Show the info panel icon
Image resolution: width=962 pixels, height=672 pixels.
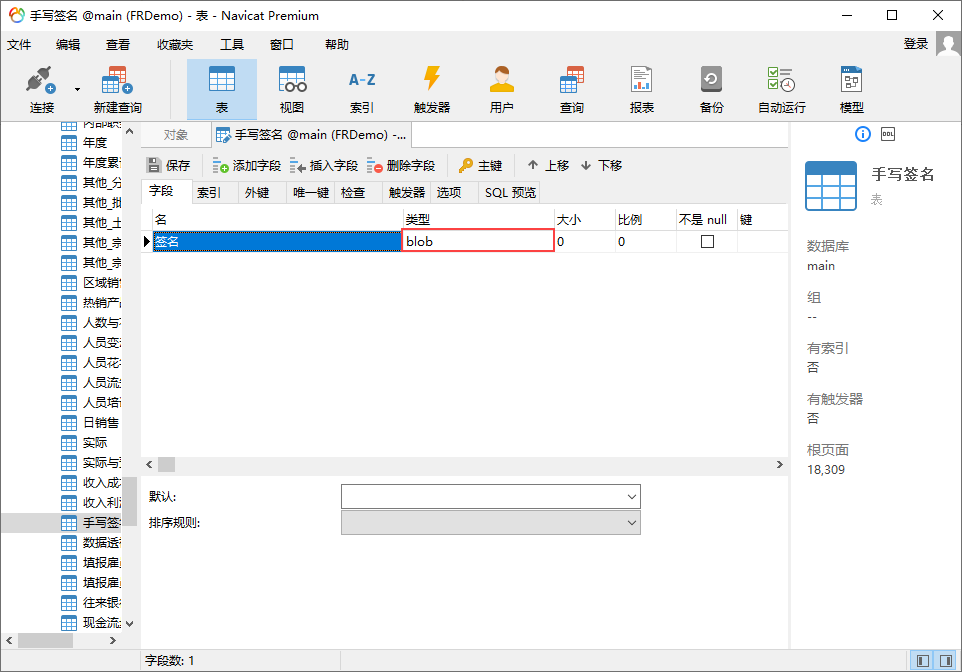863,134
